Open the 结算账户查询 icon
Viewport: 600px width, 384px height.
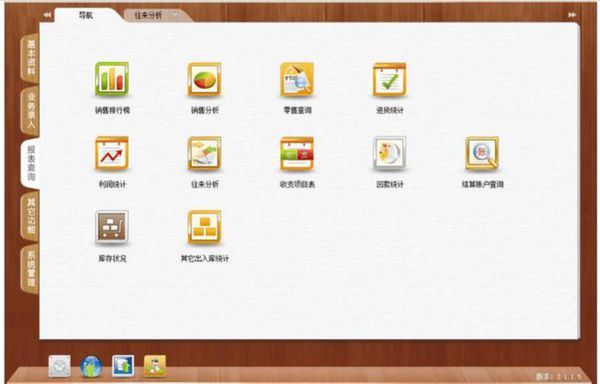482,153
